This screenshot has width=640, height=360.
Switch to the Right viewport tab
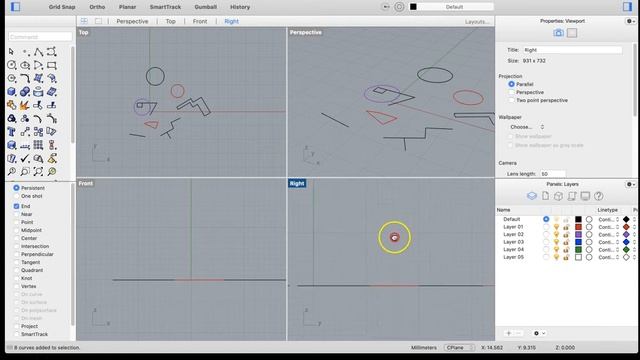[231, 21]
